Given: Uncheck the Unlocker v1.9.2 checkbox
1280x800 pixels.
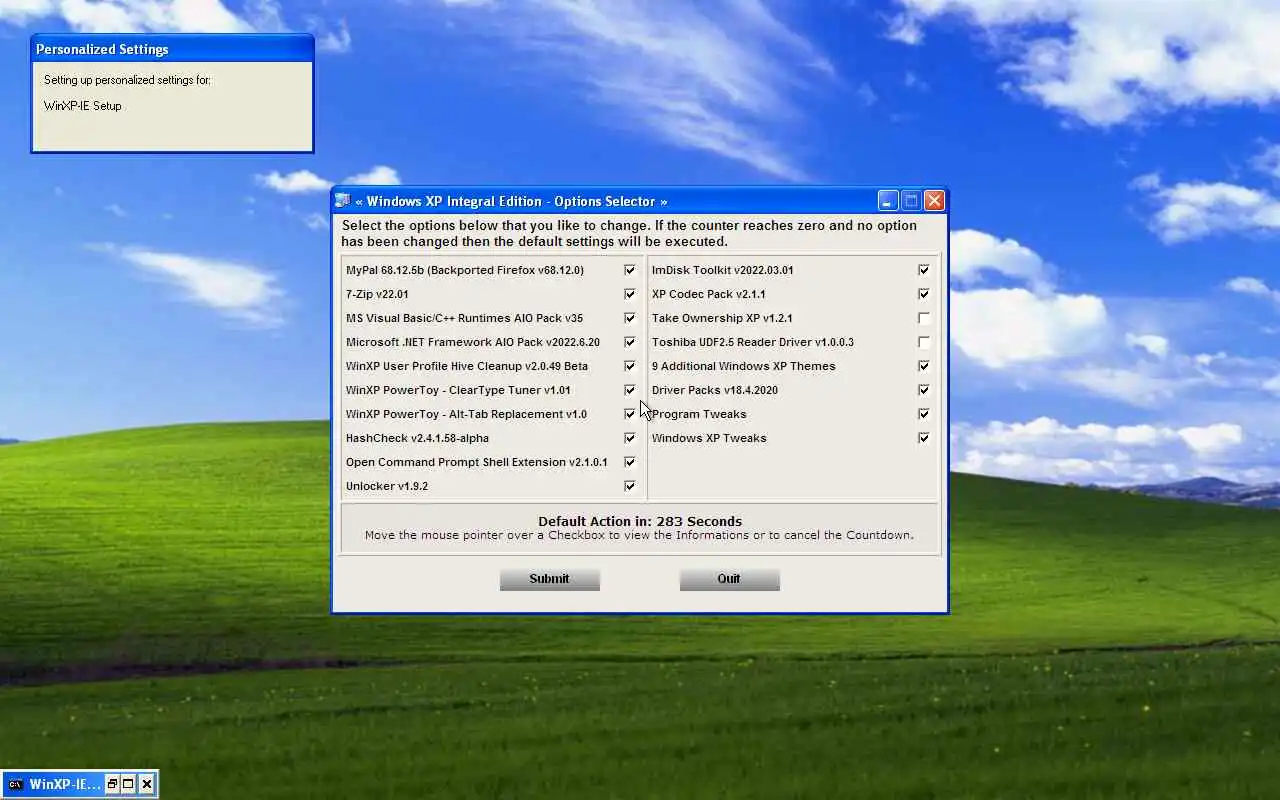Looking at the screenshot, I should (630, 486).
